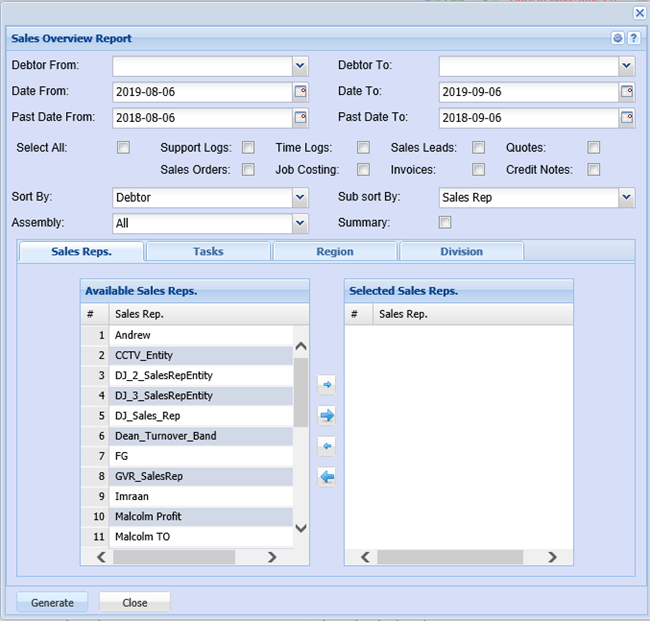650x621 pixels.
Task: Open the Date To calendar picker
Action: pyautogui.click(x=627, y=92)
